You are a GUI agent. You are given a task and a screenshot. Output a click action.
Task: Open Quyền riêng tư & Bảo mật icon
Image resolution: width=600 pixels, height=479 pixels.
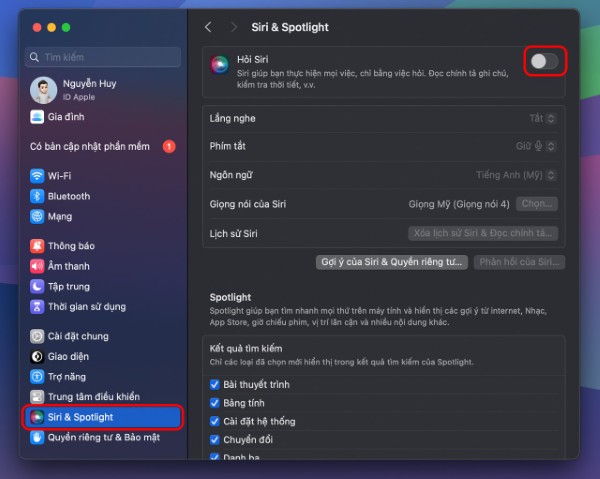click(x=37, y=437)
